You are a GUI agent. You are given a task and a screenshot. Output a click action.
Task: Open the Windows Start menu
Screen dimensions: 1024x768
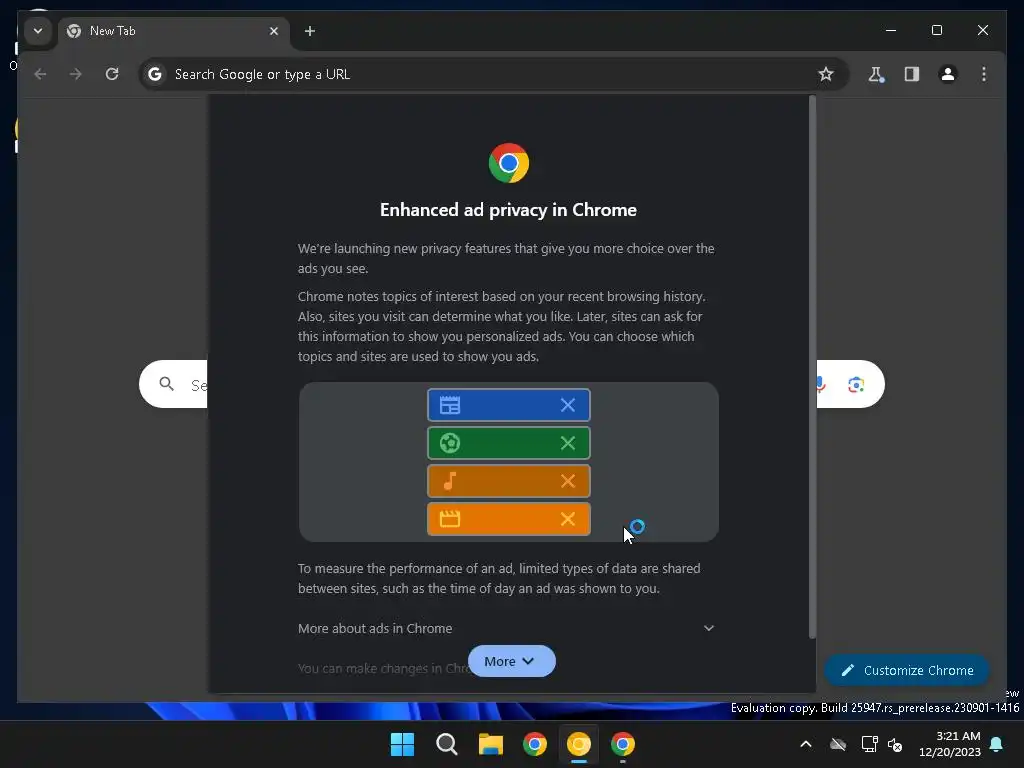click(x=402, y=744)
